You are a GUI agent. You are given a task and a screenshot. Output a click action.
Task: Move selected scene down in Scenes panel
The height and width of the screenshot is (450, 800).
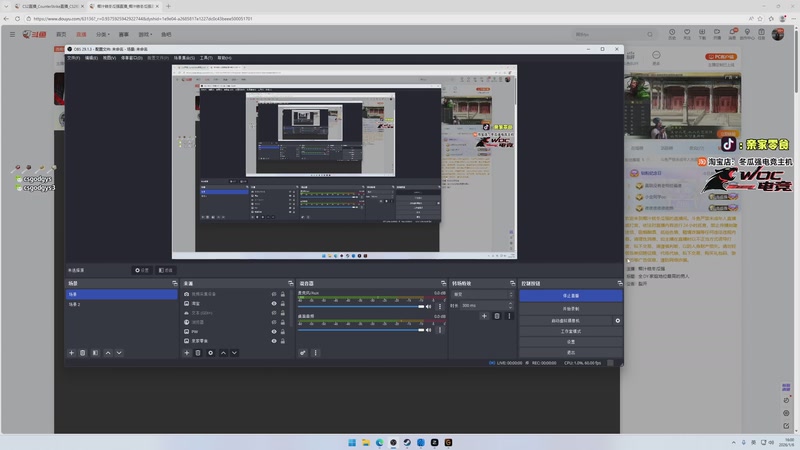[x=119, y=353]
